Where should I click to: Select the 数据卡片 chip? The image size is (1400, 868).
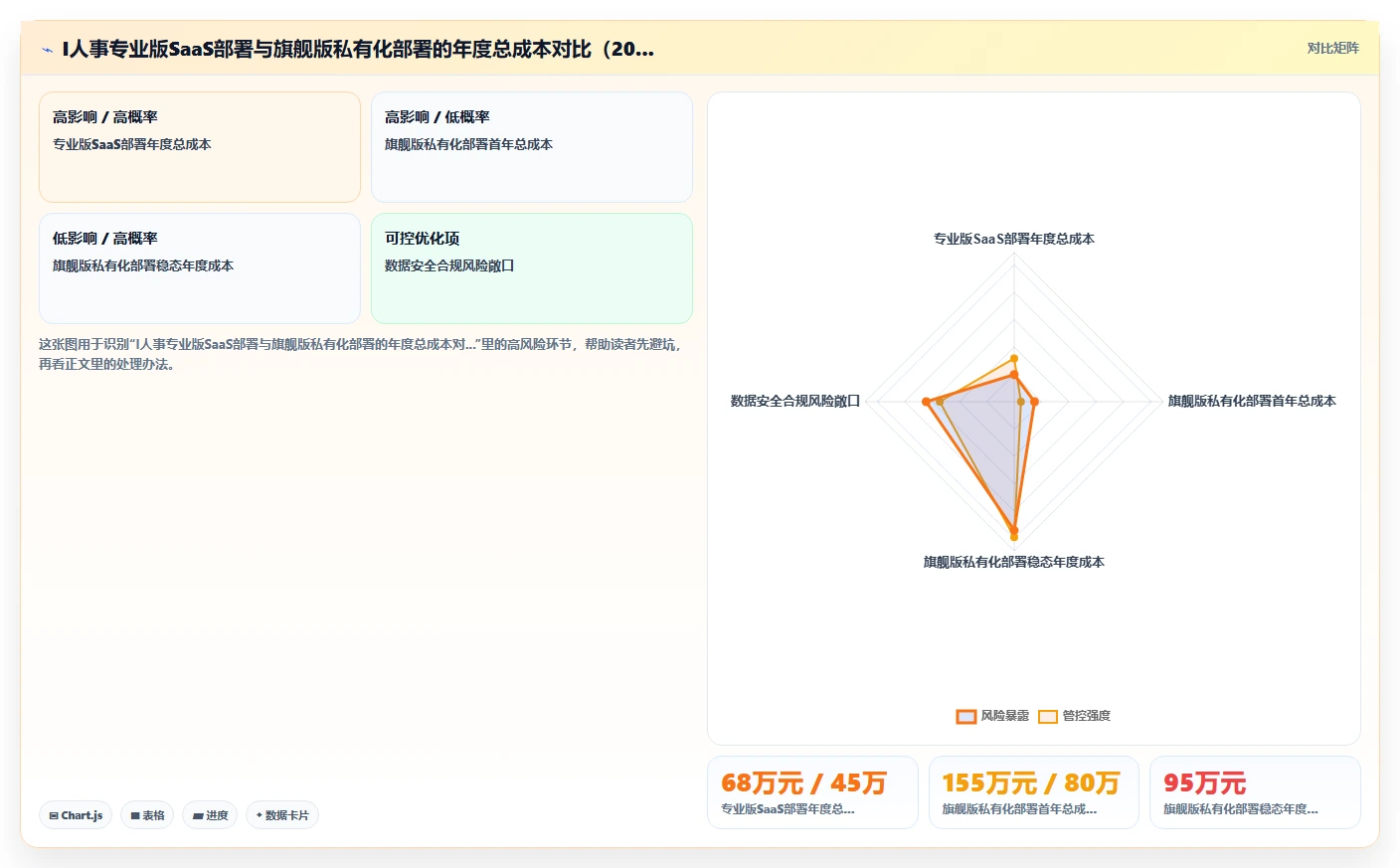click(282, 815)
